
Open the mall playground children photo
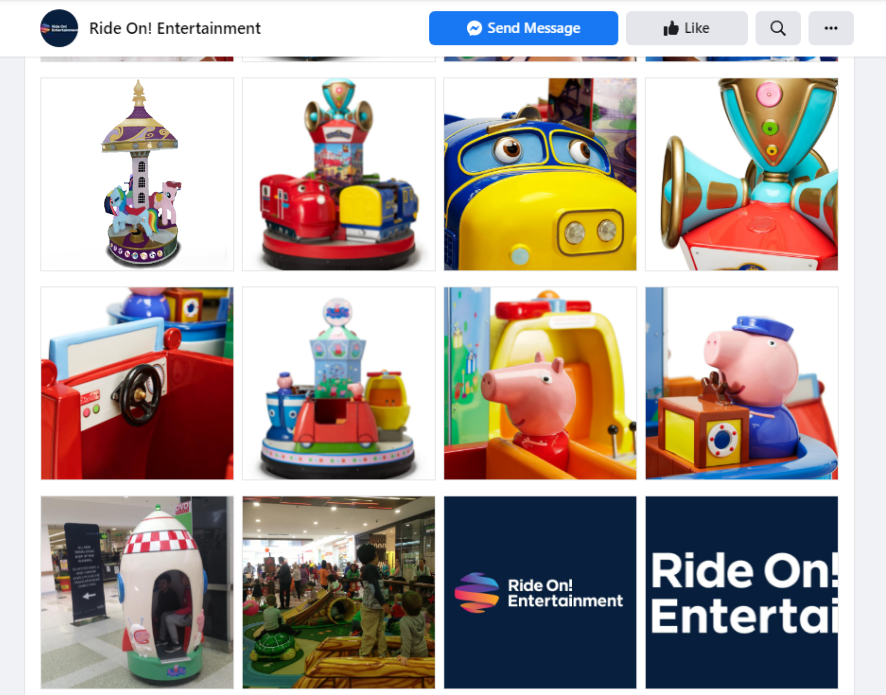point(338,592)
